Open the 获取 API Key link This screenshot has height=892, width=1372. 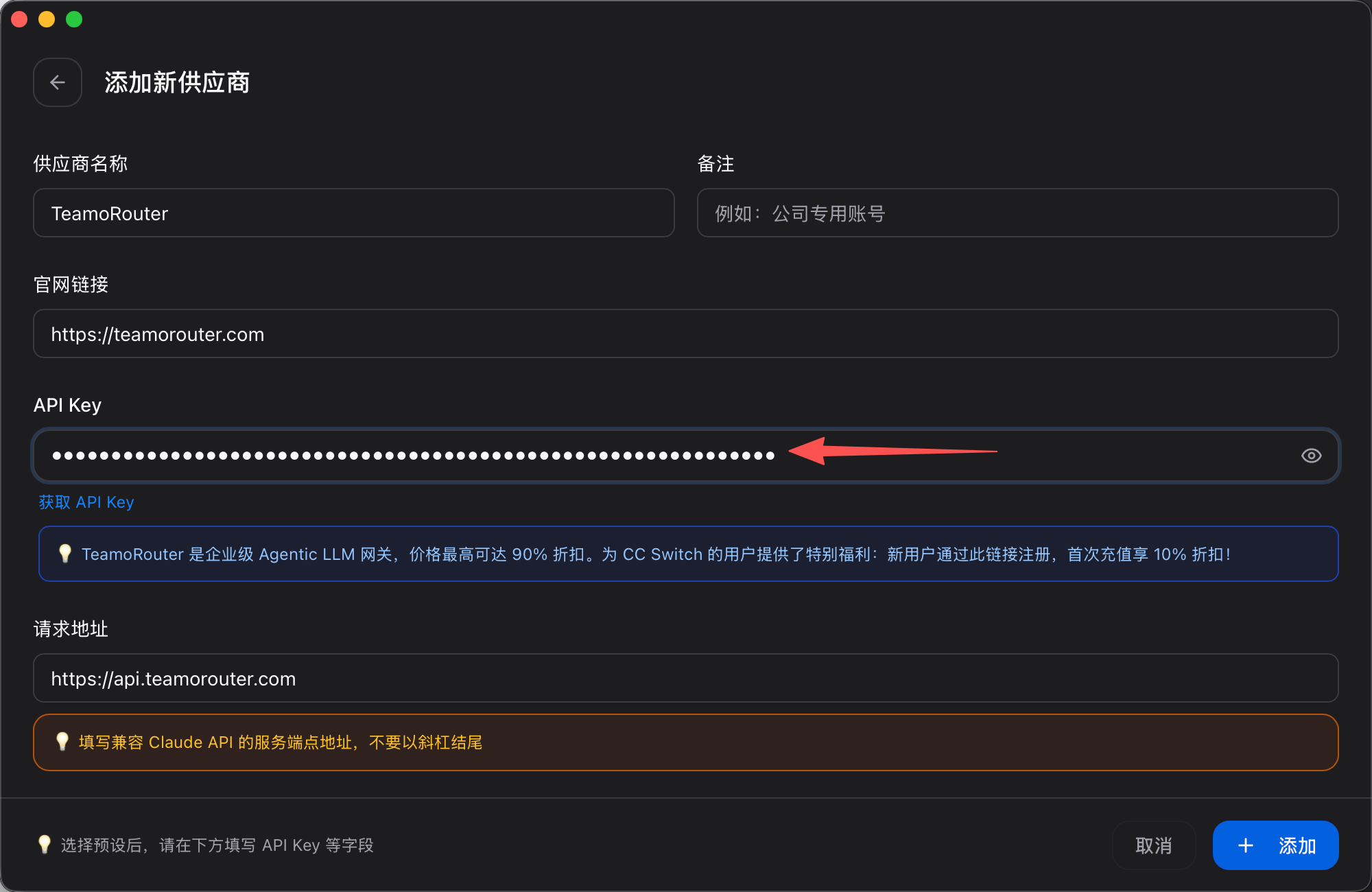86,502
